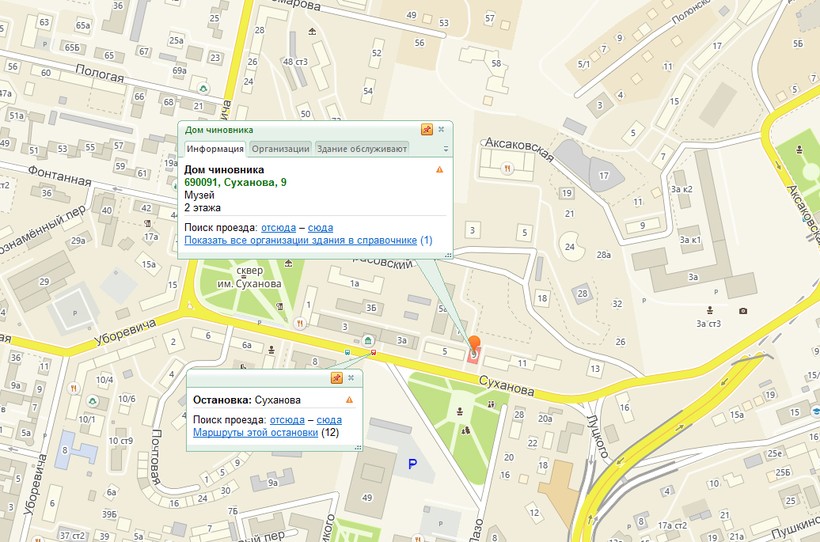
Task: Click сюда link in Дом чиновника popup
Action: 321,228
